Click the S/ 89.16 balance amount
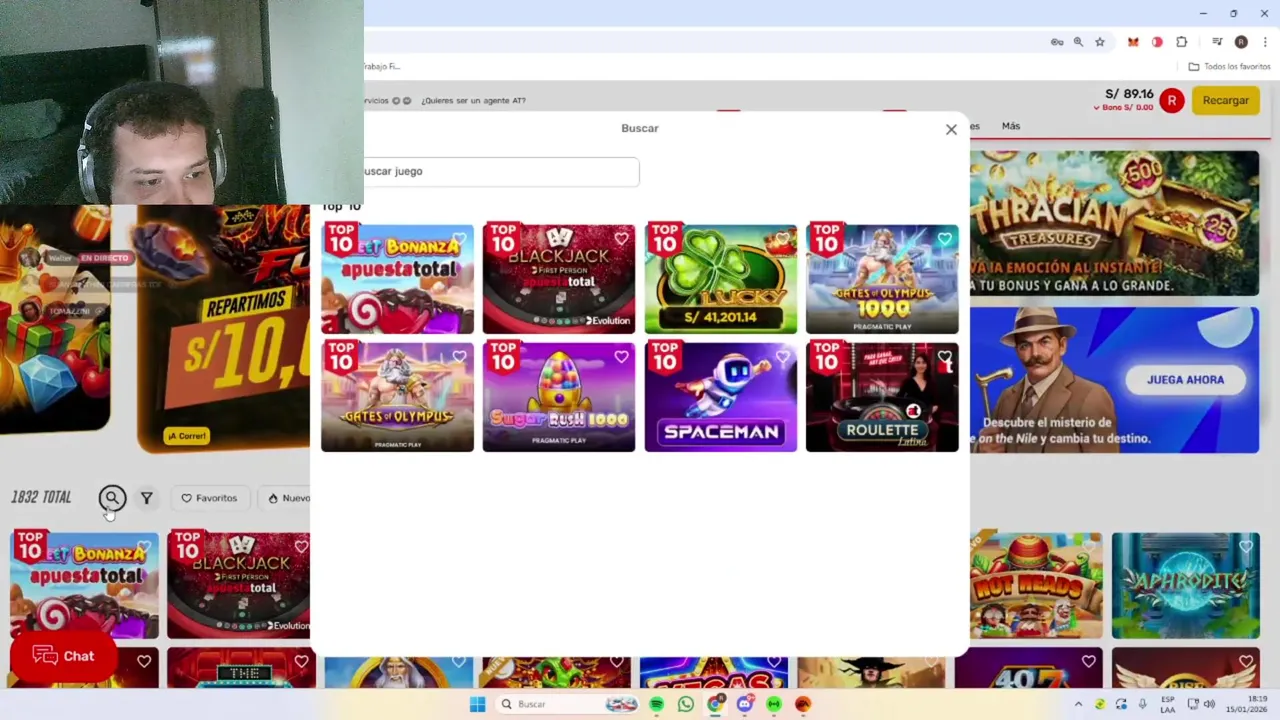The width and height of the screenshot is (1280, 720). coord(1129,93)
